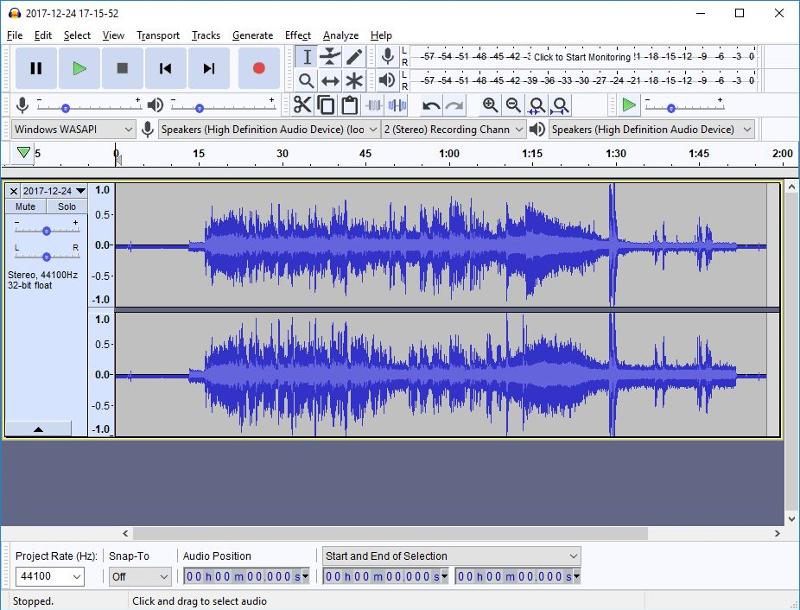
Task: Select the Multi-Tool asterisk icon
Action: [x=354, y=81]
